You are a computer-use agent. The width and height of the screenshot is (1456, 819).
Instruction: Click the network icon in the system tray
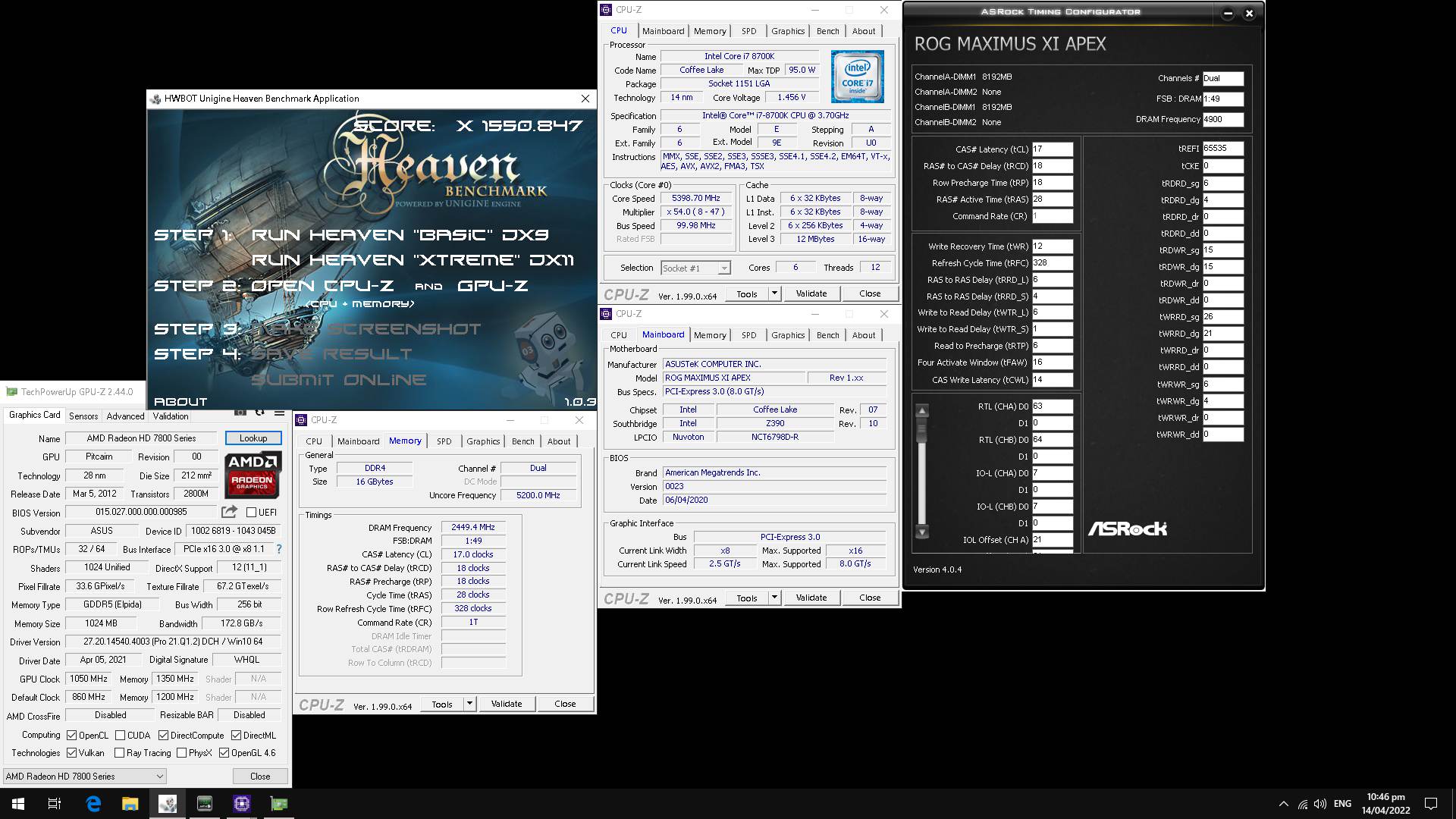(x=1302, y=804)
